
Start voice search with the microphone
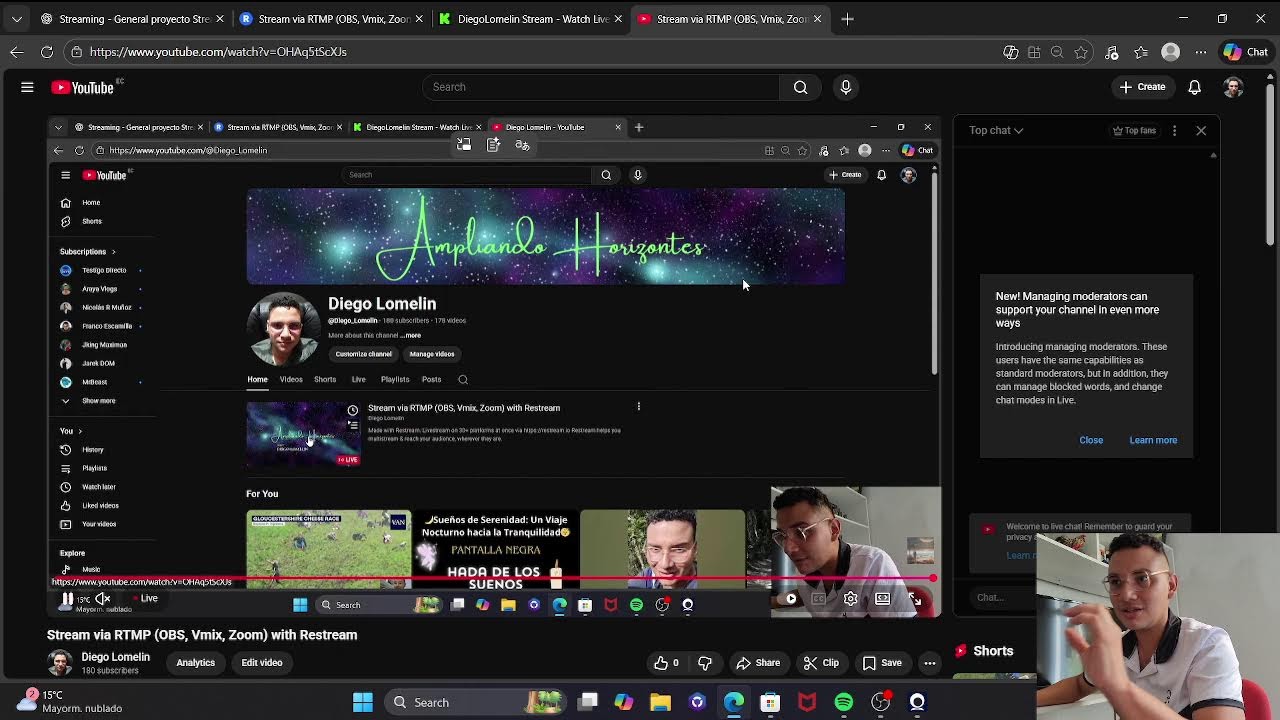pos(845,87)
